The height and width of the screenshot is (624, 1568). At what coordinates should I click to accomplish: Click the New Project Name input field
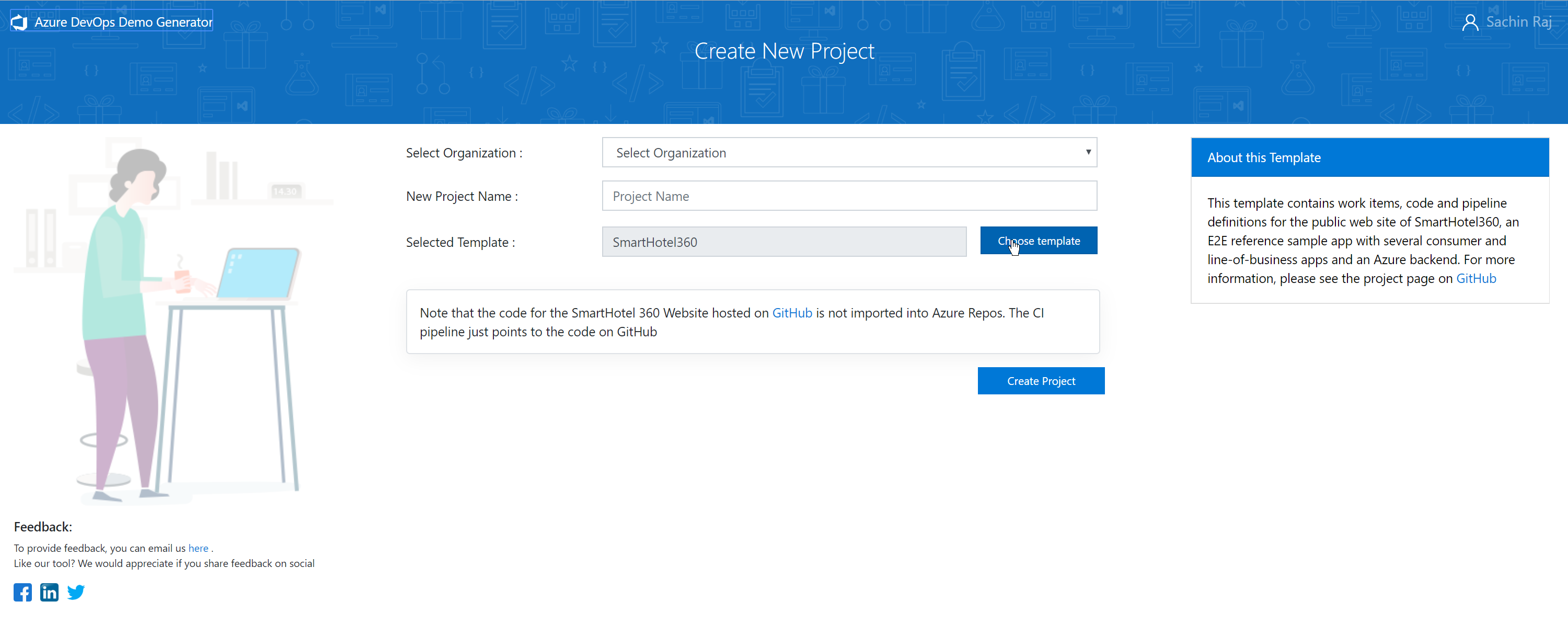point(848,196)
